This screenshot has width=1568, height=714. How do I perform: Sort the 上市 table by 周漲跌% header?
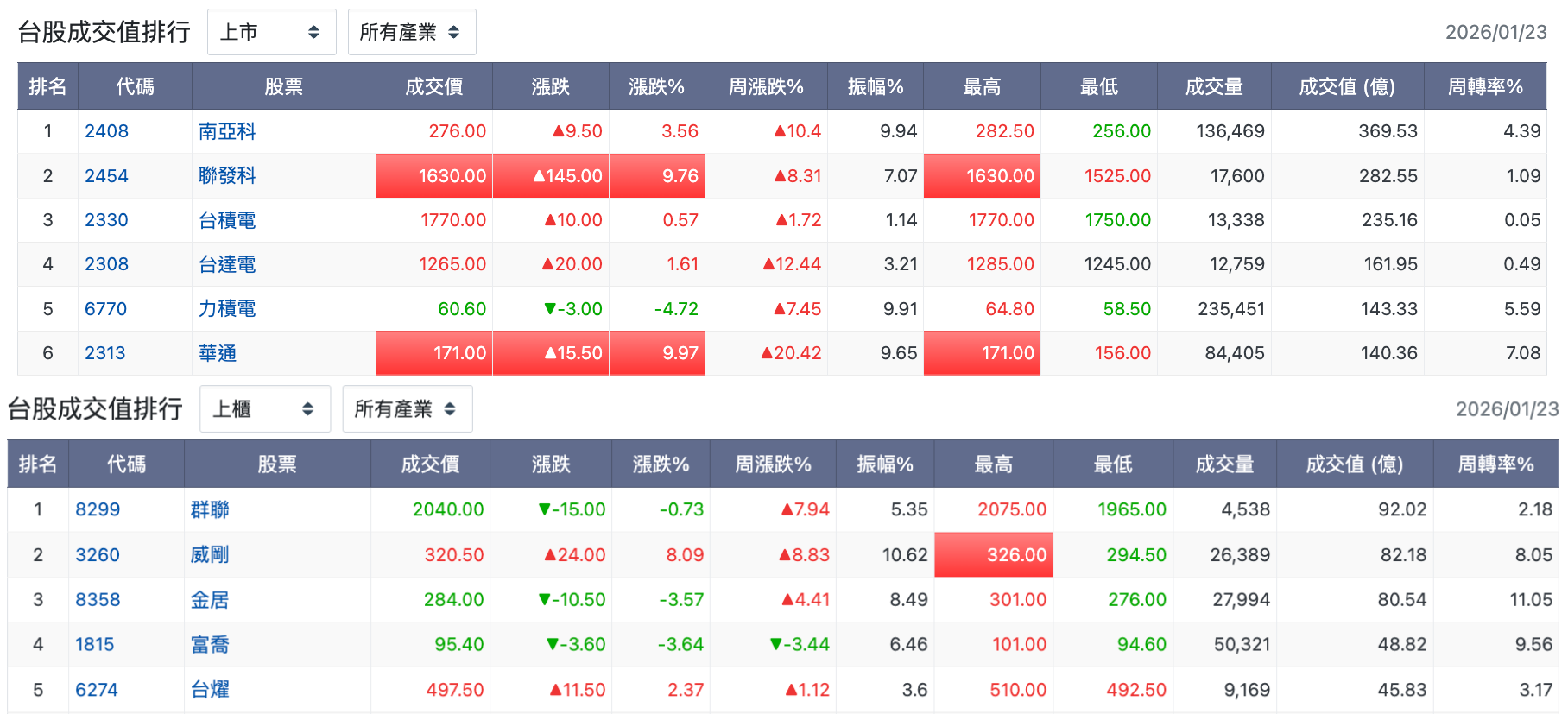766,86
